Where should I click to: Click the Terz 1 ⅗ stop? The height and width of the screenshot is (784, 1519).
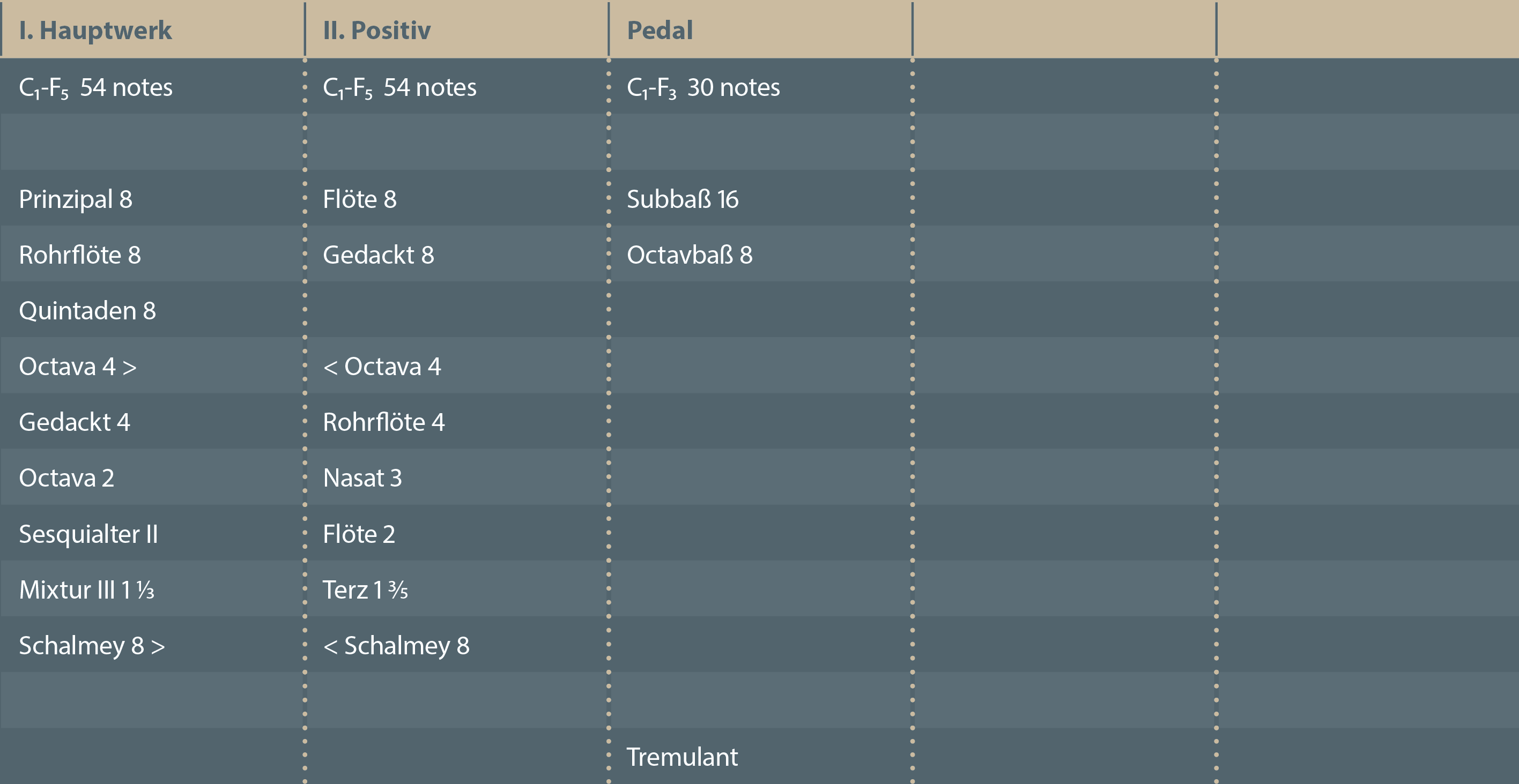(365, 589)
